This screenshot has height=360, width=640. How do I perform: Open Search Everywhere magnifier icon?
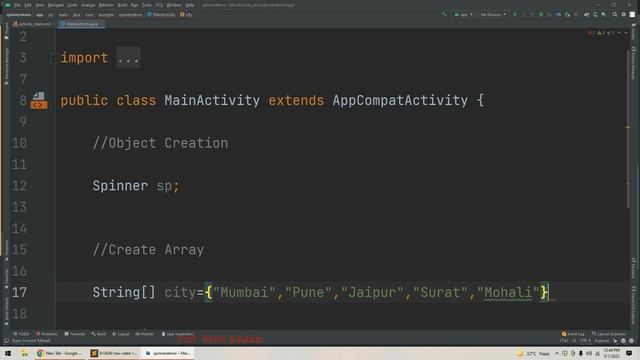coord(615,14)
